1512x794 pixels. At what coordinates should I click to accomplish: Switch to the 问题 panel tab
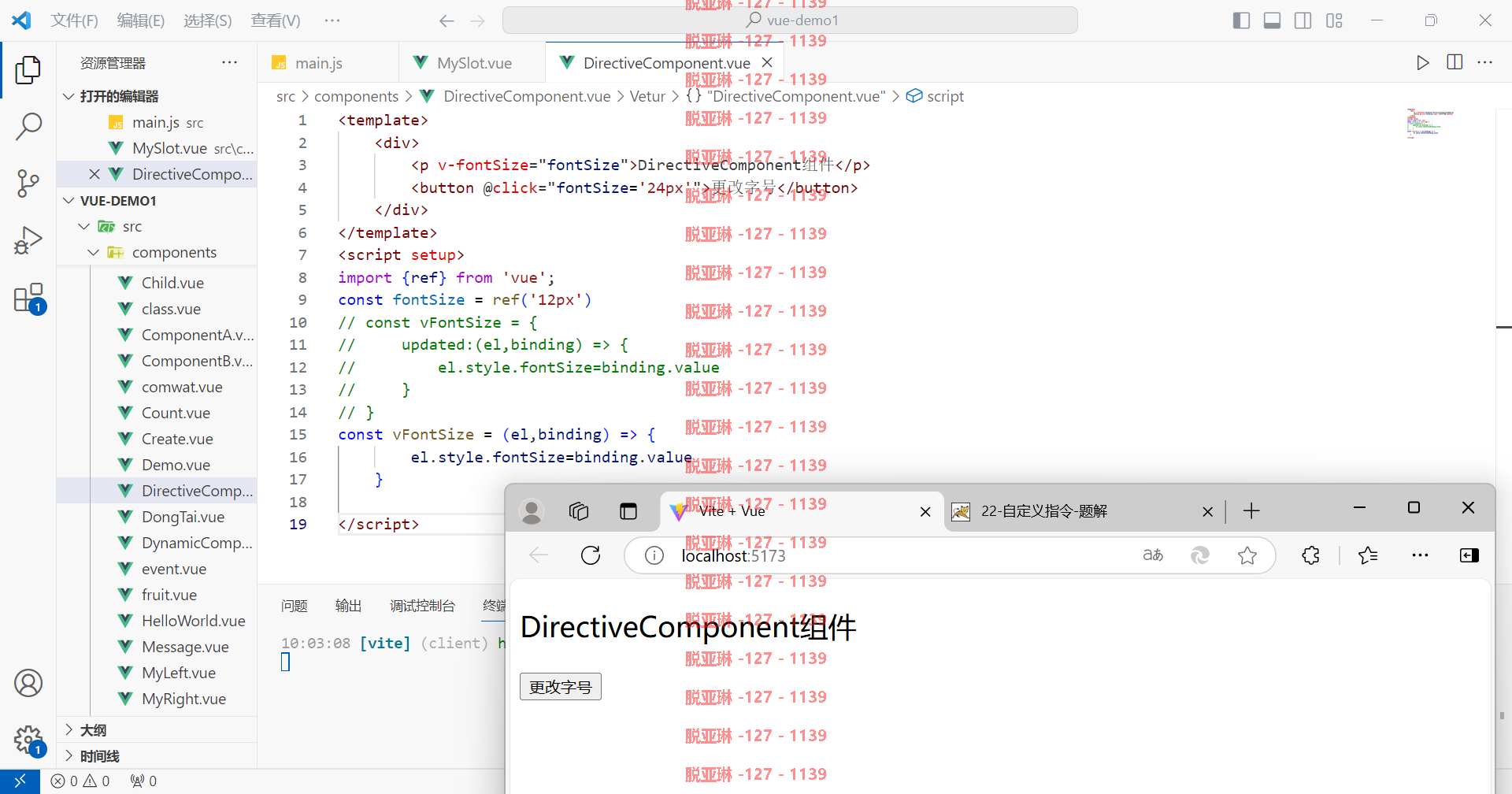pyautogui.click(x=295, y=606)
